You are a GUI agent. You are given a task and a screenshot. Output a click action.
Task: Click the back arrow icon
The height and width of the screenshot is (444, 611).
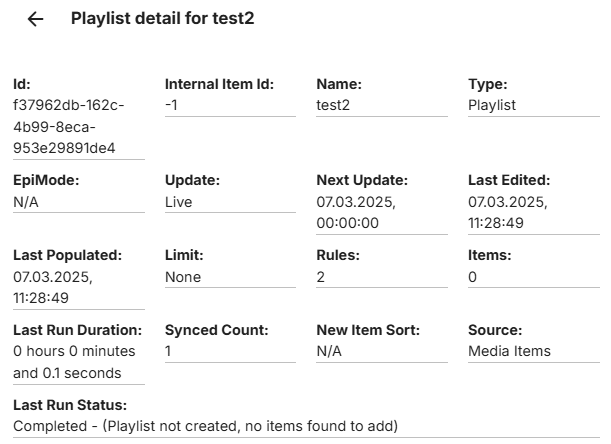[36, 19]
